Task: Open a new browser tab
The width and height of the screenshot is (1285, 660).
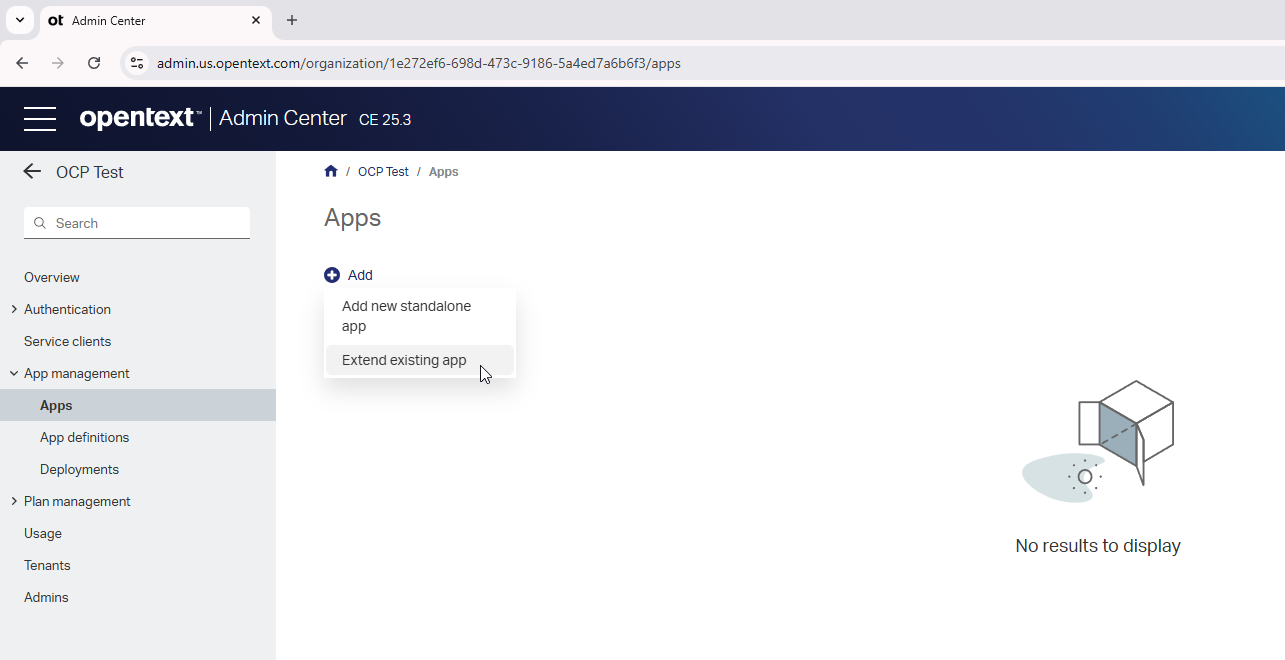Action: 292,20
